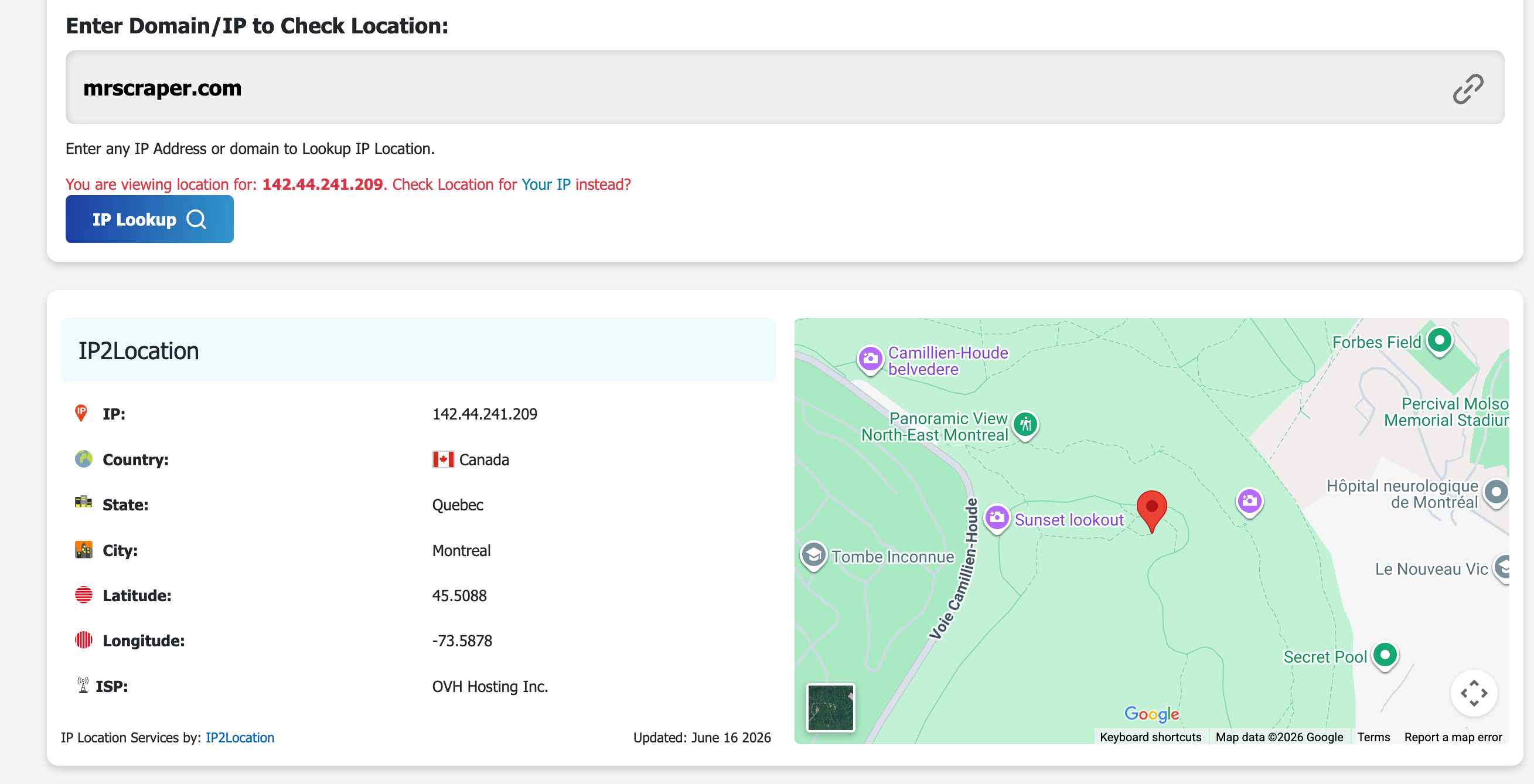Click the Percival Molson Memorial Stadium label

click(1447, 412)
